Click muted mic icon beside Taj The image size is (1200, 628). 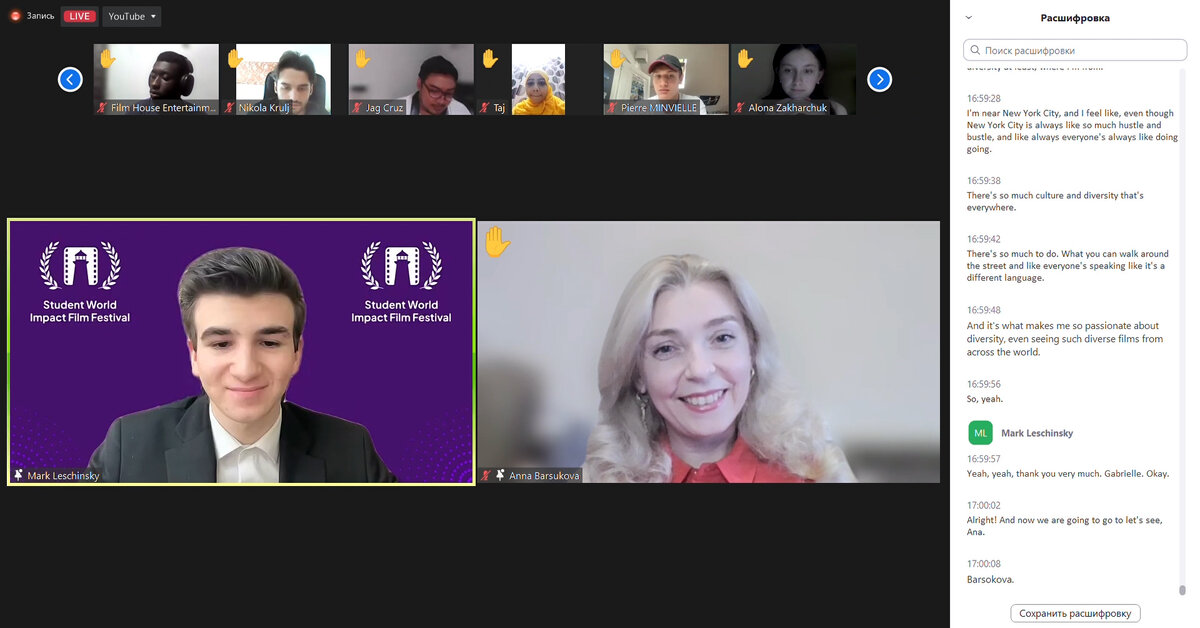[485, 108]
